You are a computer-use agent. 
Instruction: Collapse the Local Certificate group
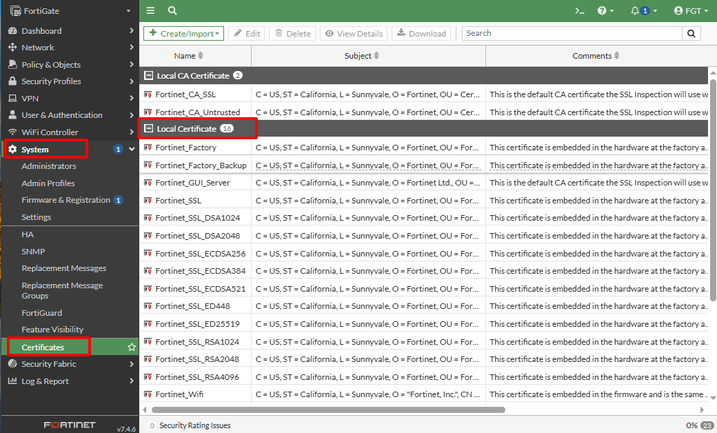coord(149,129)
